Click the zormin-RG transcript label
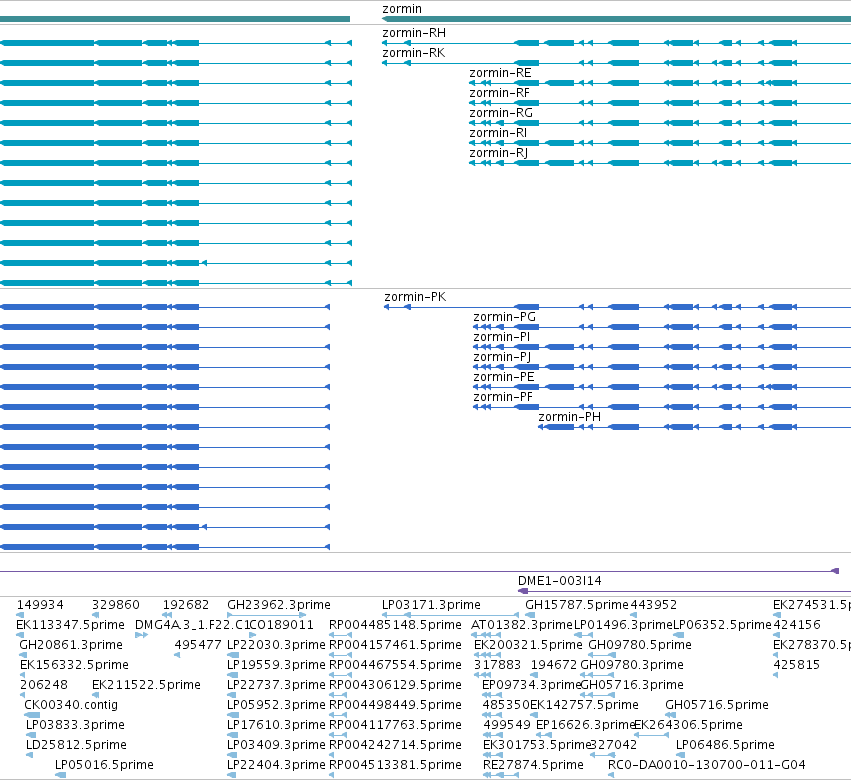This screenshot has width=851, height=780. click(501, 113)
